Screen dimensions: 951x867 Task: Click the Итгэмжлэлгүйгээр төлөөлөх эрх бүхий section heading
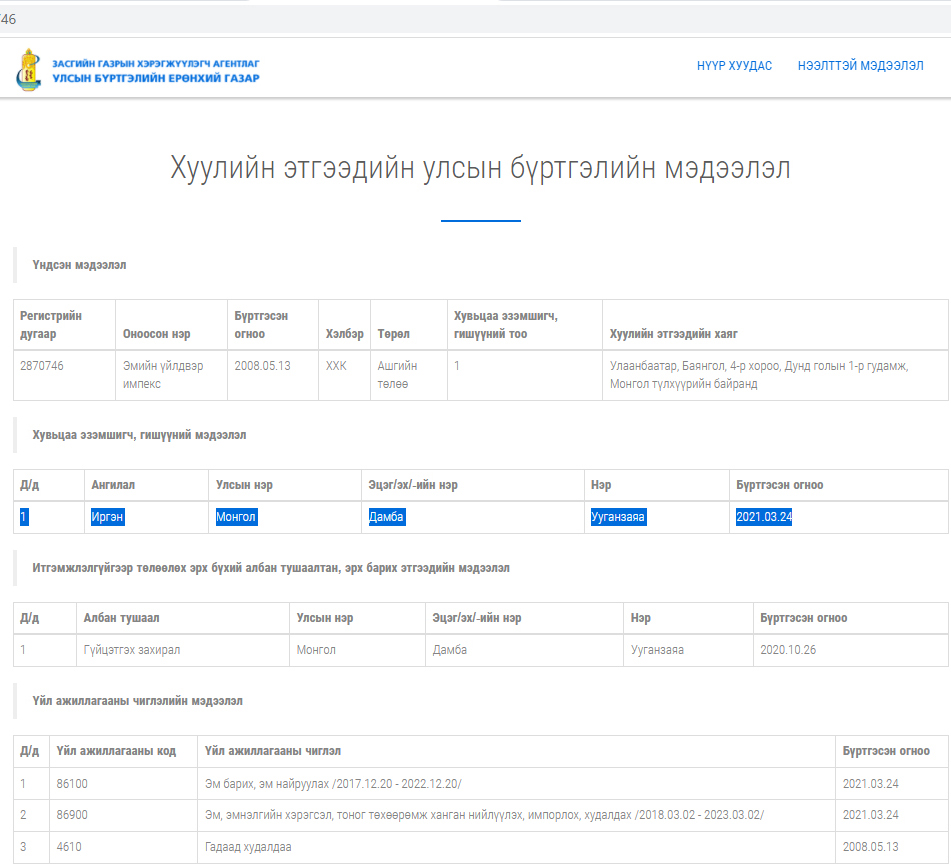(271, 567)
